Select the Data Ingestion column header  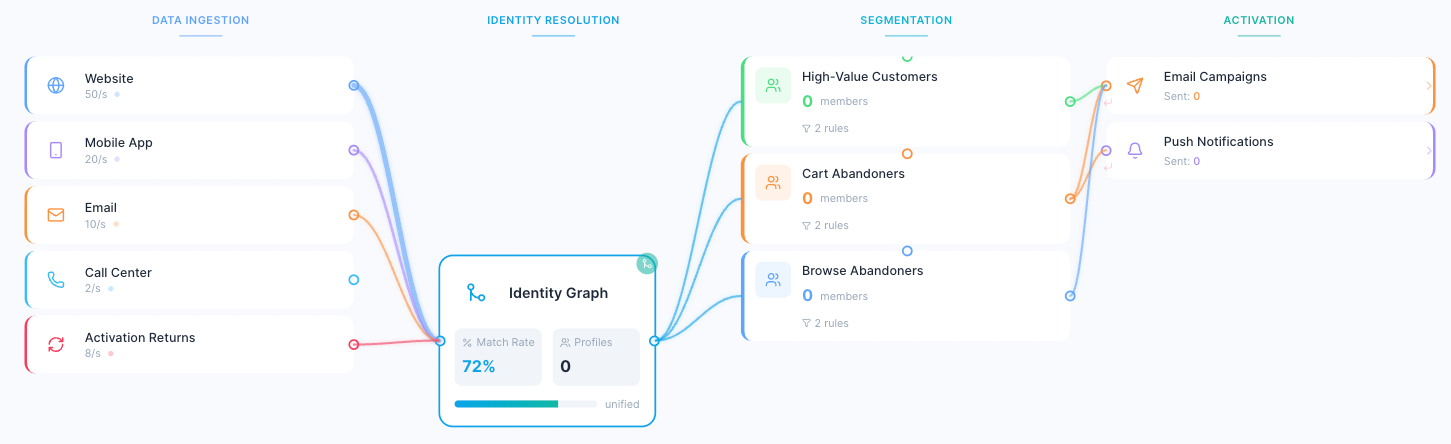[201, 20]
